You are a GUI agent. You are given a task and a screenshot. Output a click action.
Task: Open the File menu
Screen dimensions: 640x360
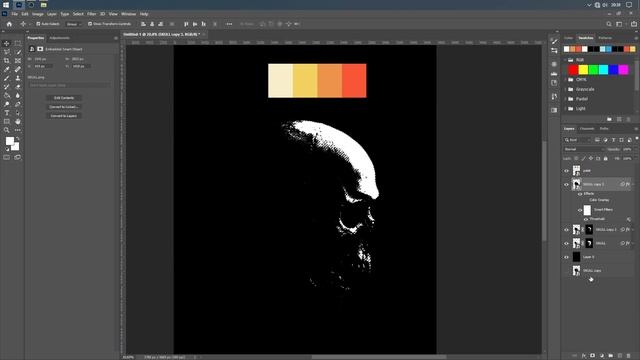tap(15, 14)
